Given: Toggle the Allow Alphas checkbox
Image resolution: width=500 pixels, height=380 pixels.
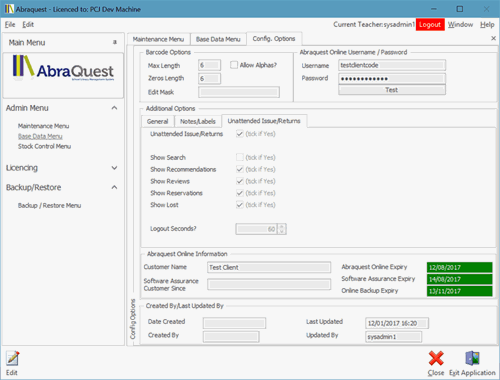Looking at the screenshot, I should (x=234, y=65).
